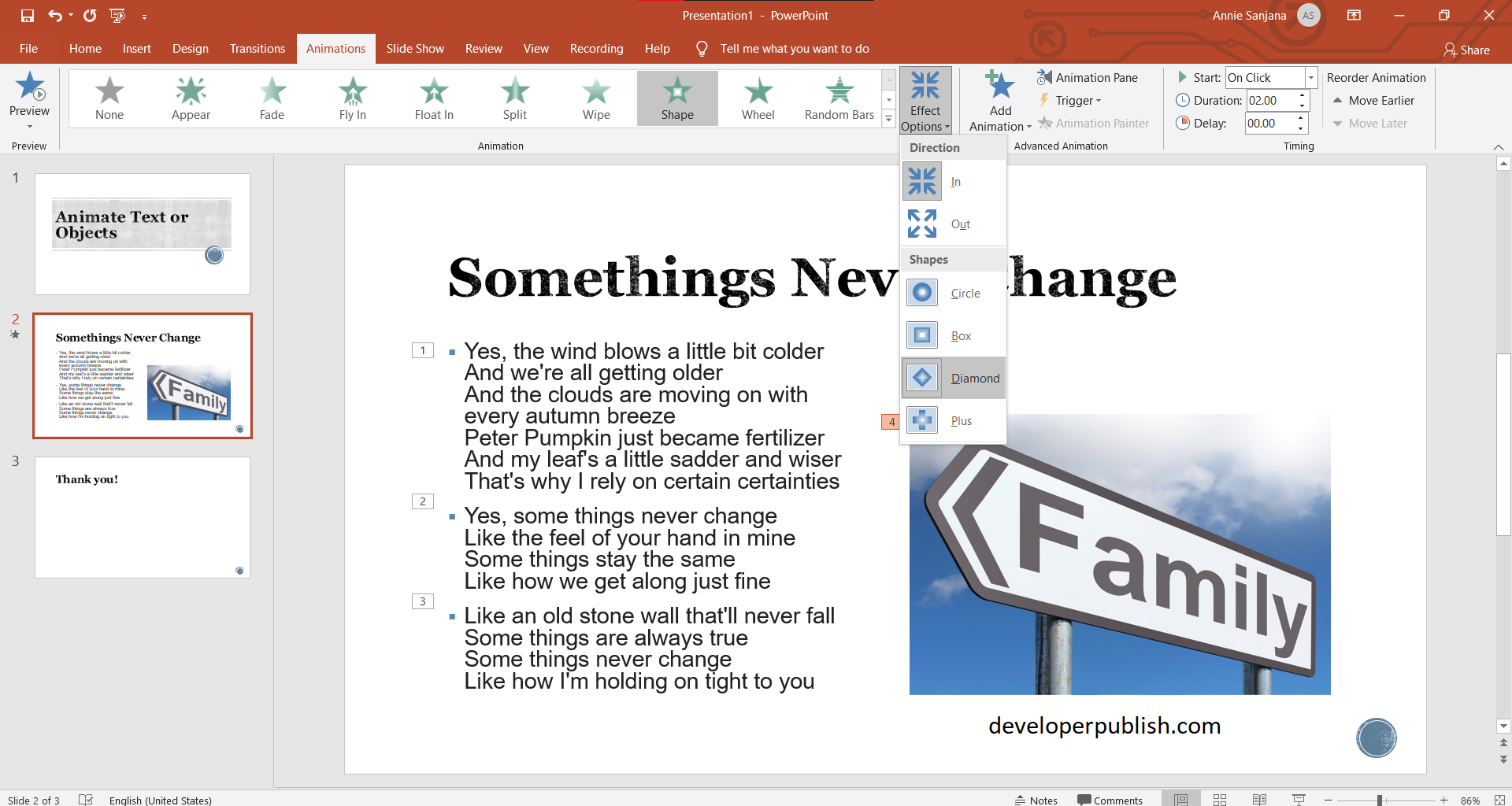Click the Share button

point(1467,50)
